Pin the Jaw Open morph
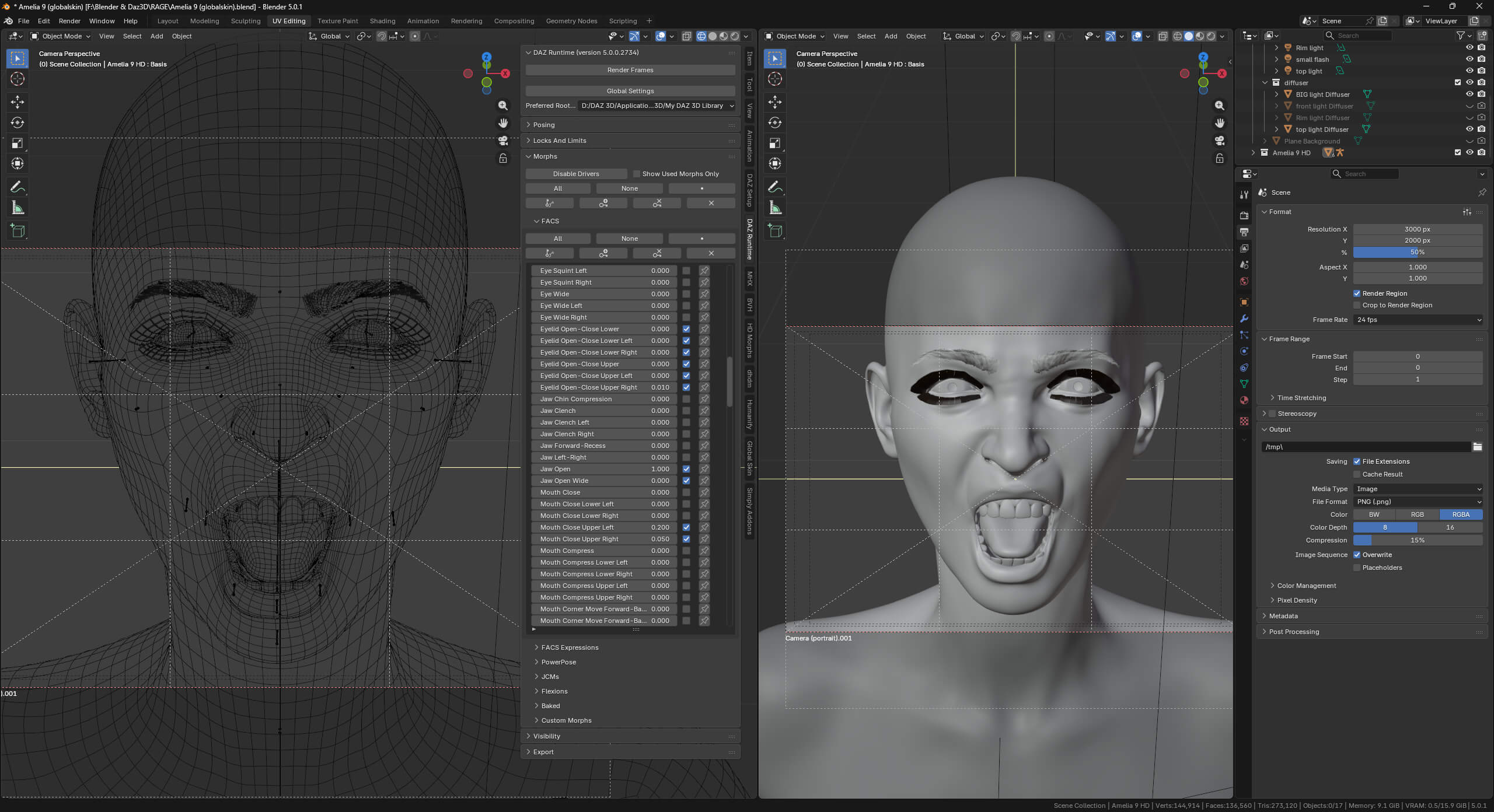 704,469
